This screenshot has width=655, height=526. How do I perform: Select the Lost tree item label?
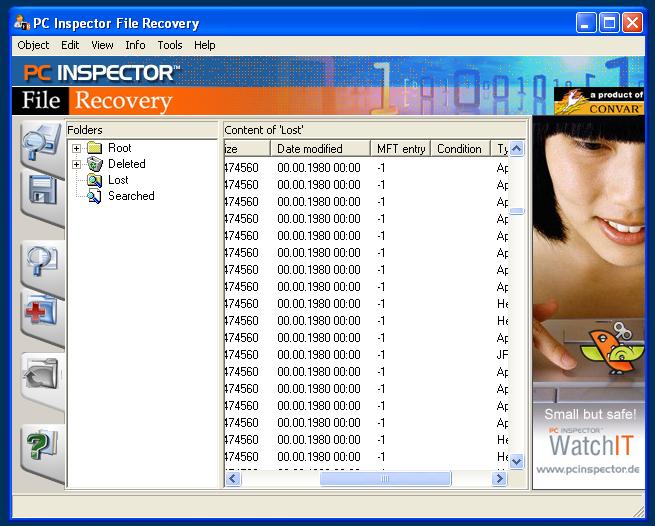[118, 180]
